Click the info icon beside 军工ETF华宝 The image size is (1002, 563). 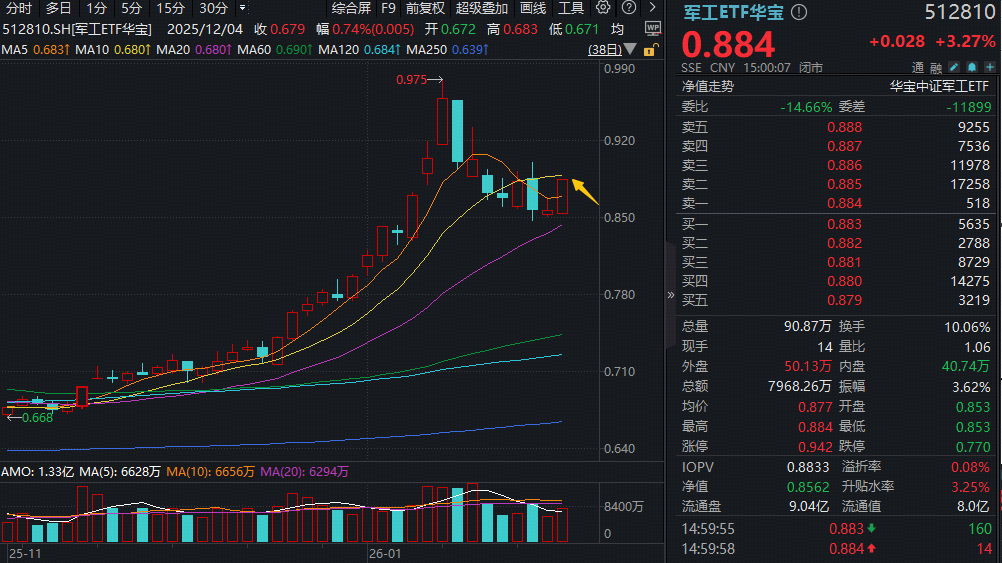(798, 13)
